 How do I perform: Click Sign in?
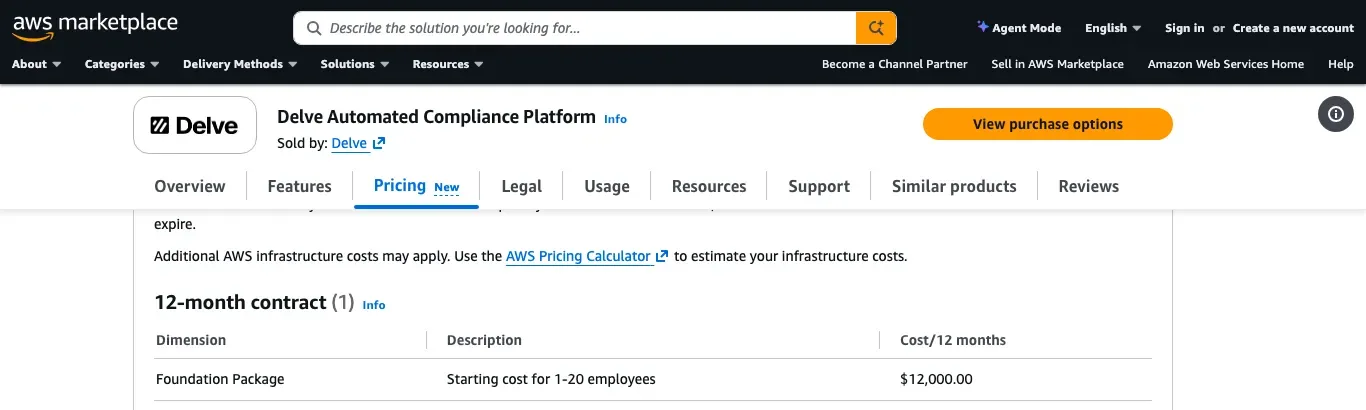point(1184,28)
